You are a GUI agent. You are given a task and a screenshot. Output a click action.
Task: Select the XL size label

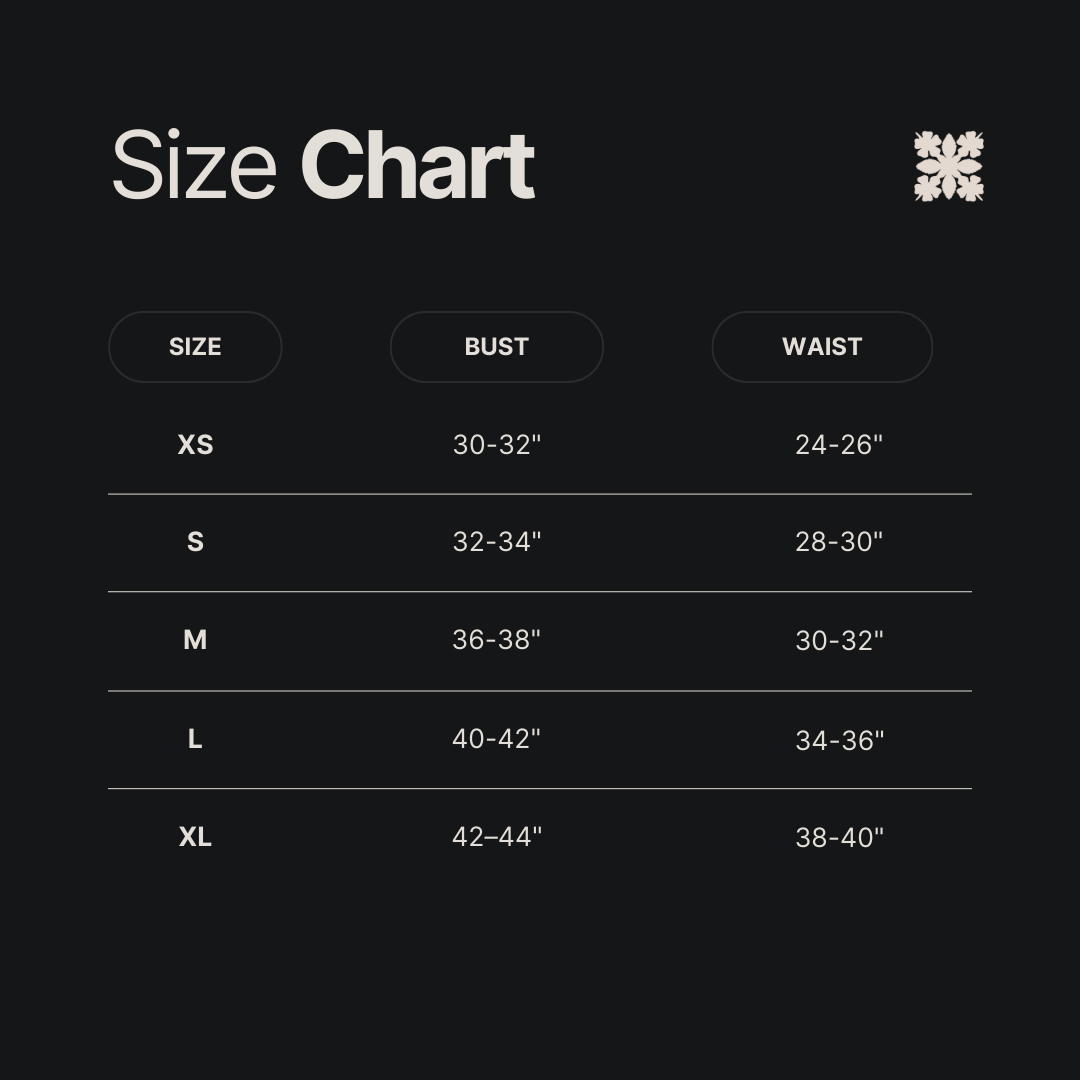[x=195, y=837]
